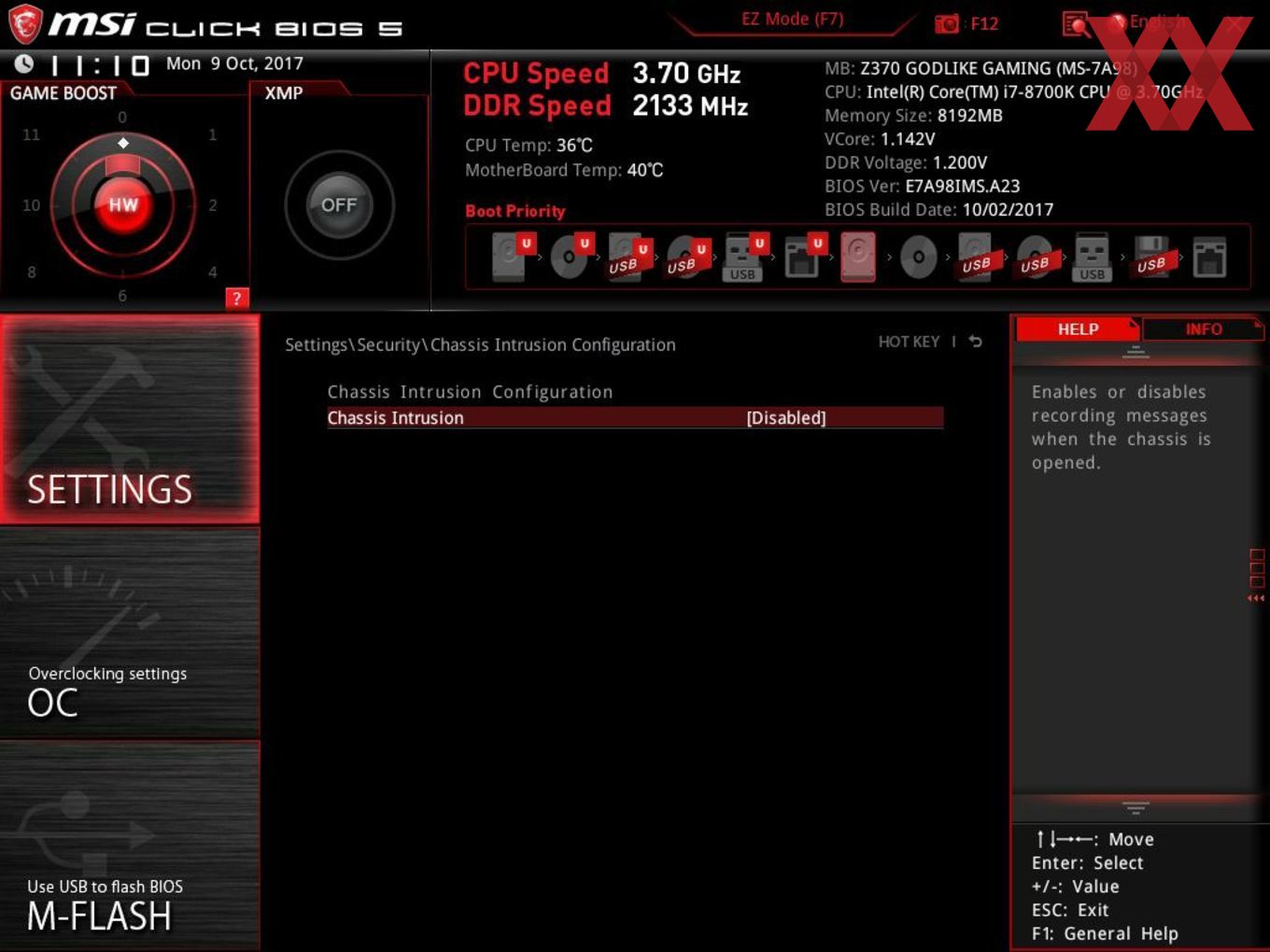Click the date Mon 9 Oct, 2017
The height and width of the screenshot is (952, 1270).
point(234,63)
